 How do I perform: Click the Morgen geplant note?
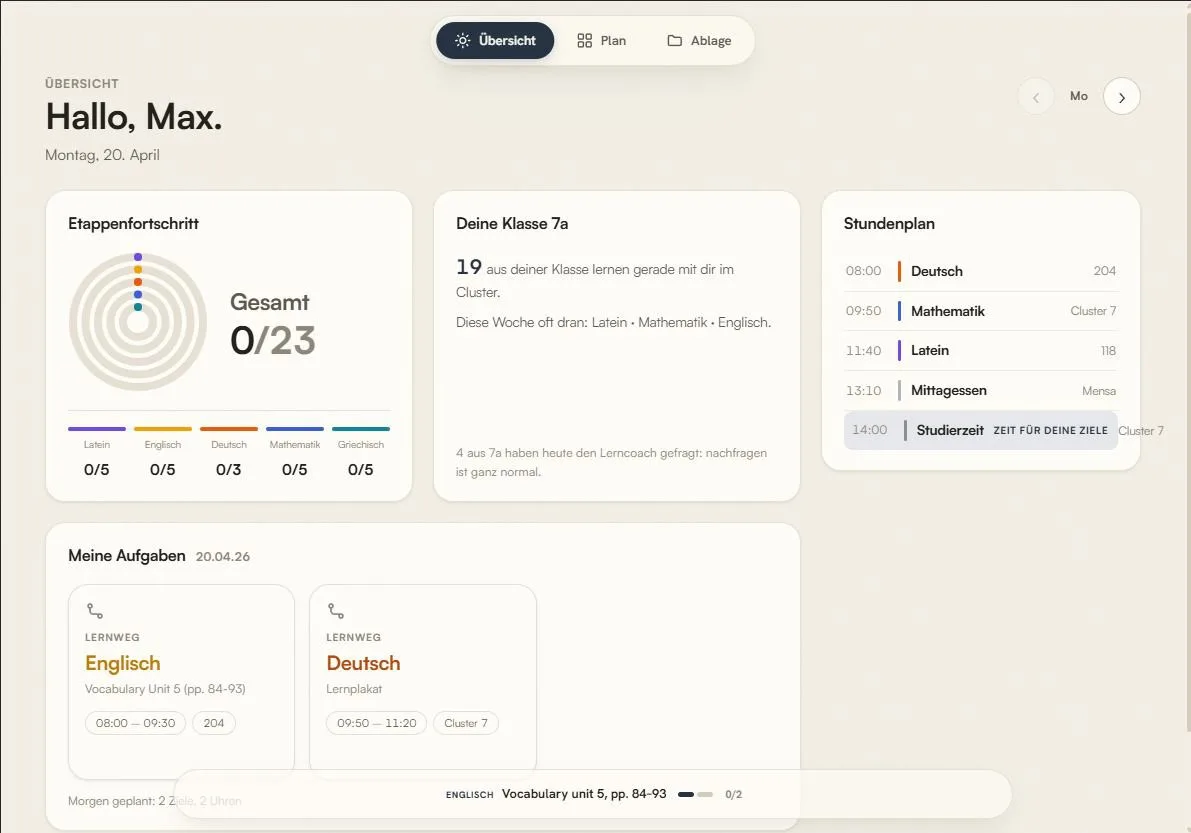[155, 801]
